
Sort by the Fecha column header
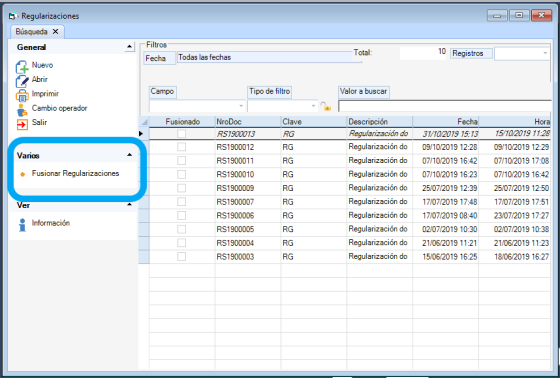[445, 122]
